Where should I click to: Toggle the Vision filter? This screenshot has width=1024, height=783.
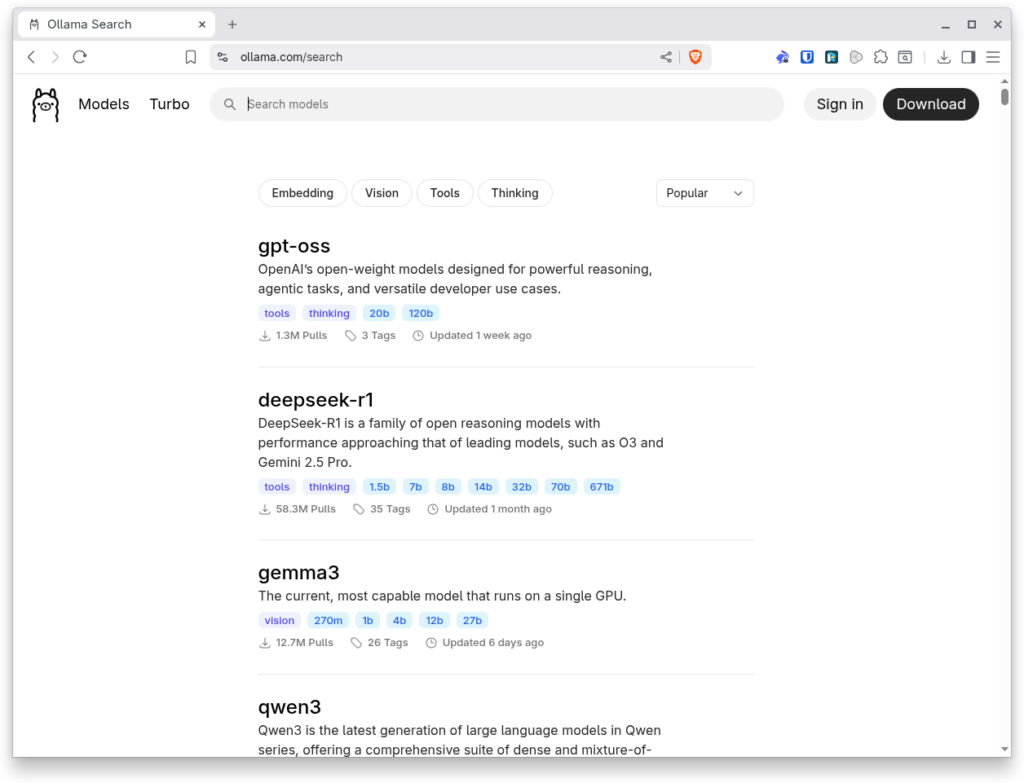coord(381,193)
